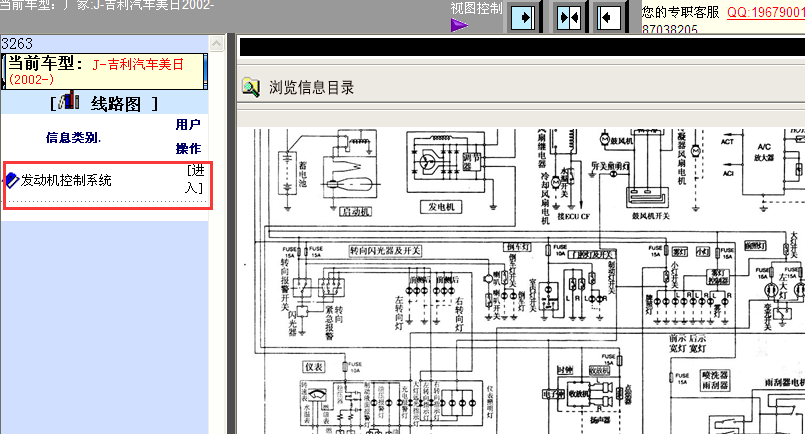
Task: Click the 3263 number at top left
Action: (x=16, y=44)
